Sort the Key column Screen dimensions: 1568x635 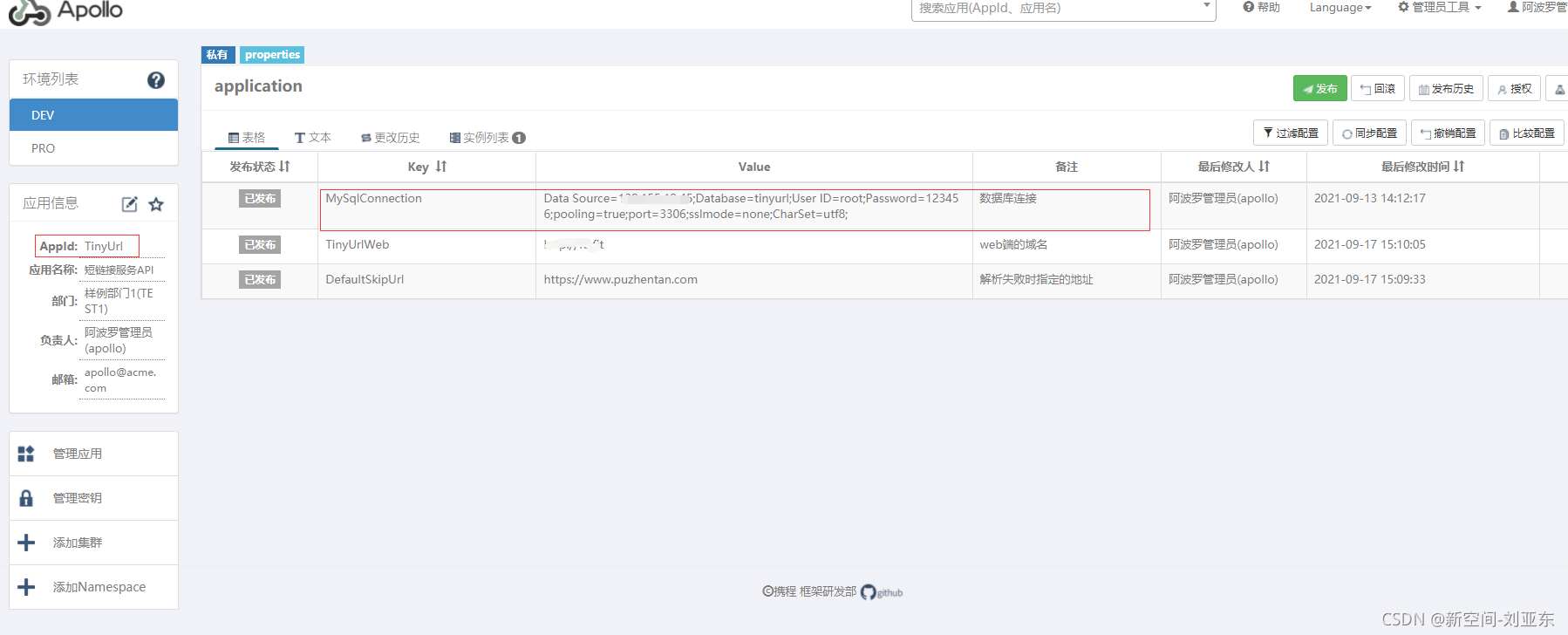click(441, 167)
